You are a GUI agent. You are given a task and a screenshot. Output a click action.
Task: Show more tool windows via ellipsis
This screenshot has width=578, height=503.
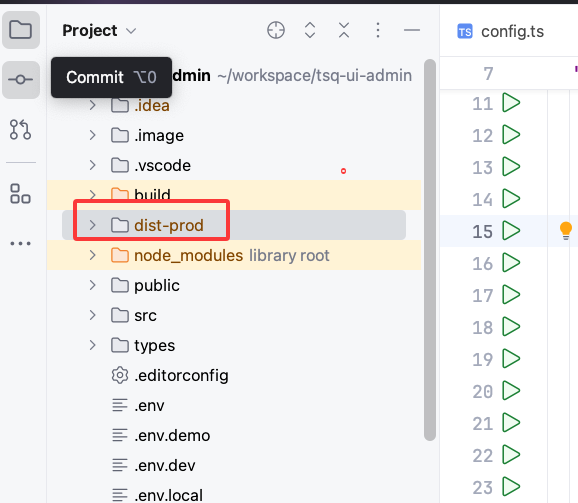[x=21, y=244]
